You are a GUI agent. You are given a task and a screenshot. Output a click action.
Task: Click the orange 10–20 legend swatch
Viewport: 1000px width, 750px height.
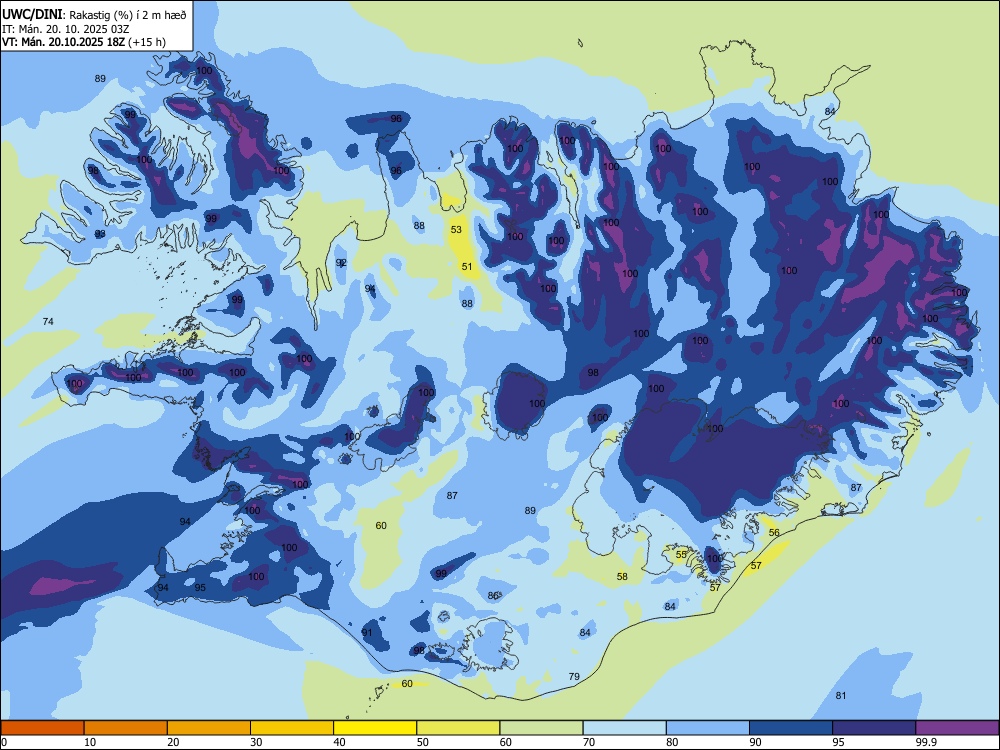(126, 728)
